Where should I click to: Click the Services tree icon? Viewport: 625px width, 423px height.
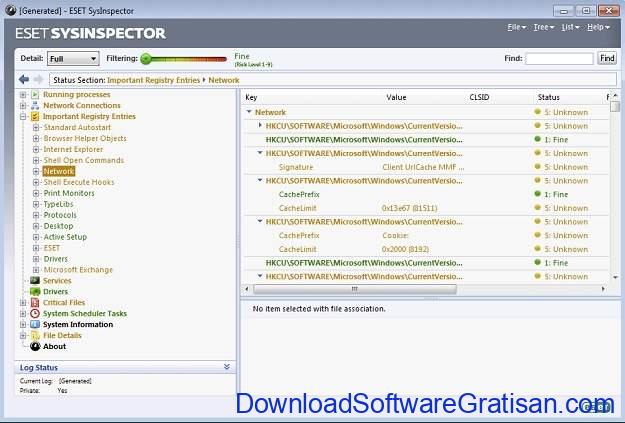pos(35,281)
